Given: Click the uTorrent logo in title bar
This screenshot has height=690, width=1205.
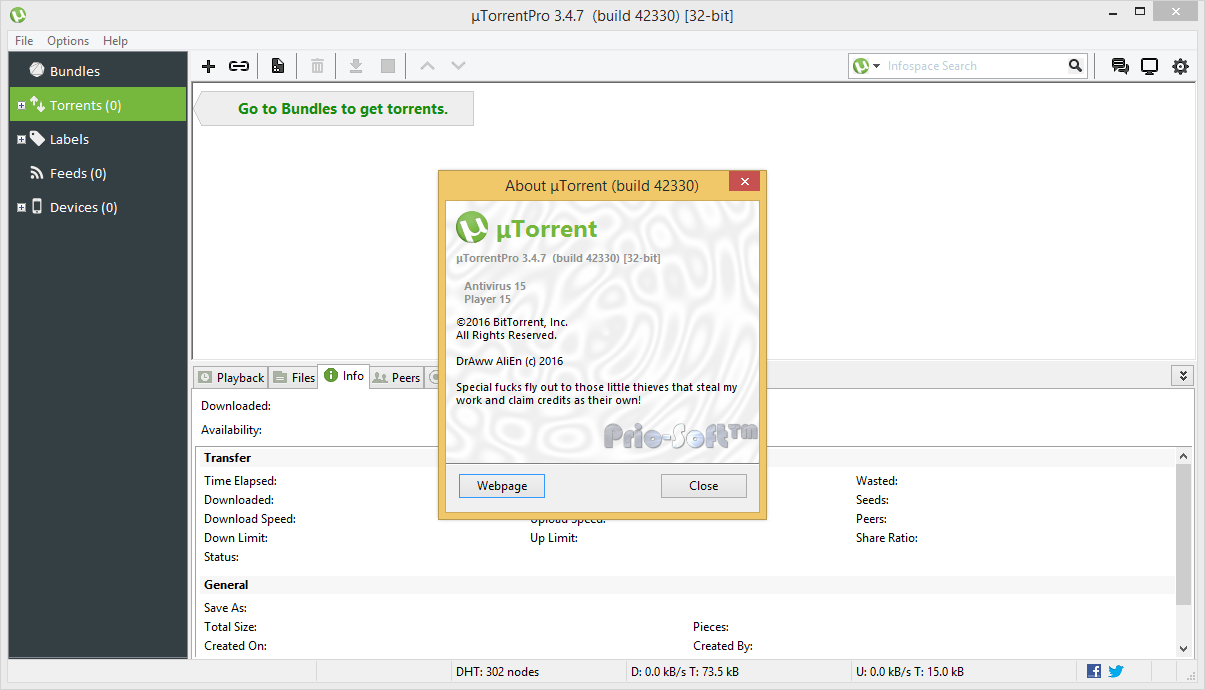Looking at the screenshot, I should point(18,15).
